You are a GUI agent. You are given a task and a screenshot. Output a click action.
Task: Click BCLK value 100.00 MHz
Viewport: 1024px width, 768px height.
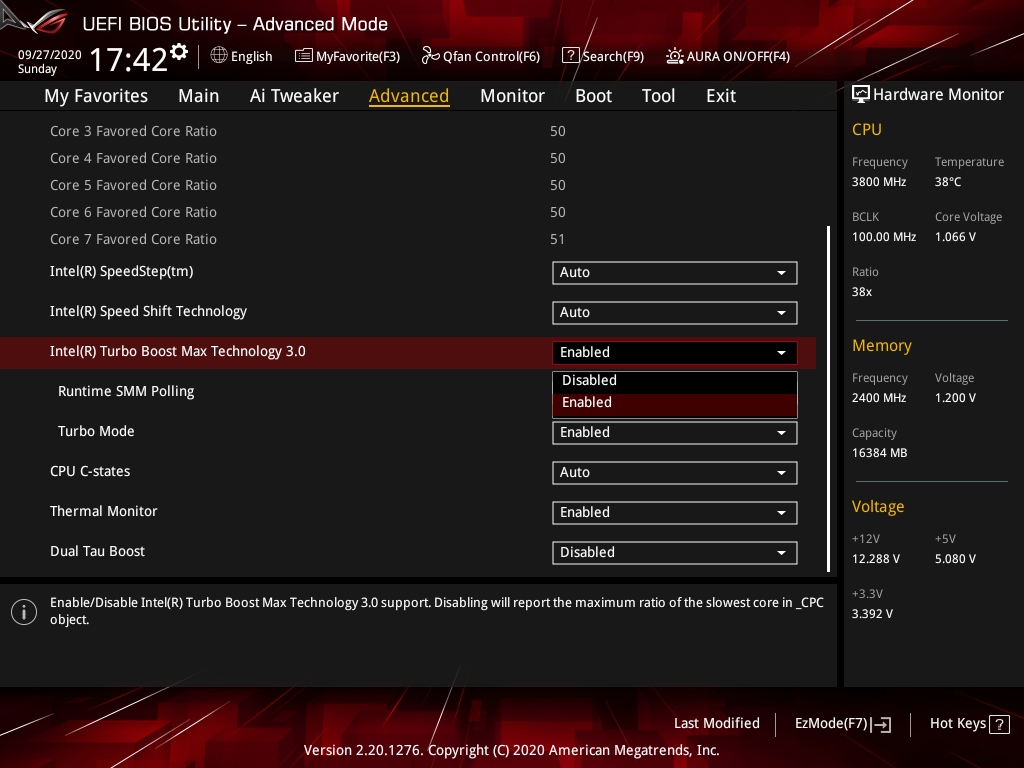coord(884,236)
